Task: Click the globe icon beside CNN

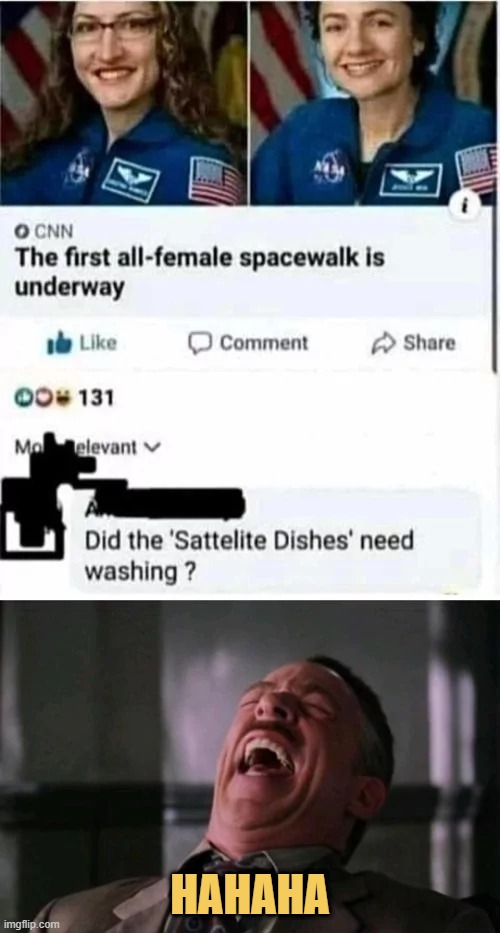Action: [22, 230]
